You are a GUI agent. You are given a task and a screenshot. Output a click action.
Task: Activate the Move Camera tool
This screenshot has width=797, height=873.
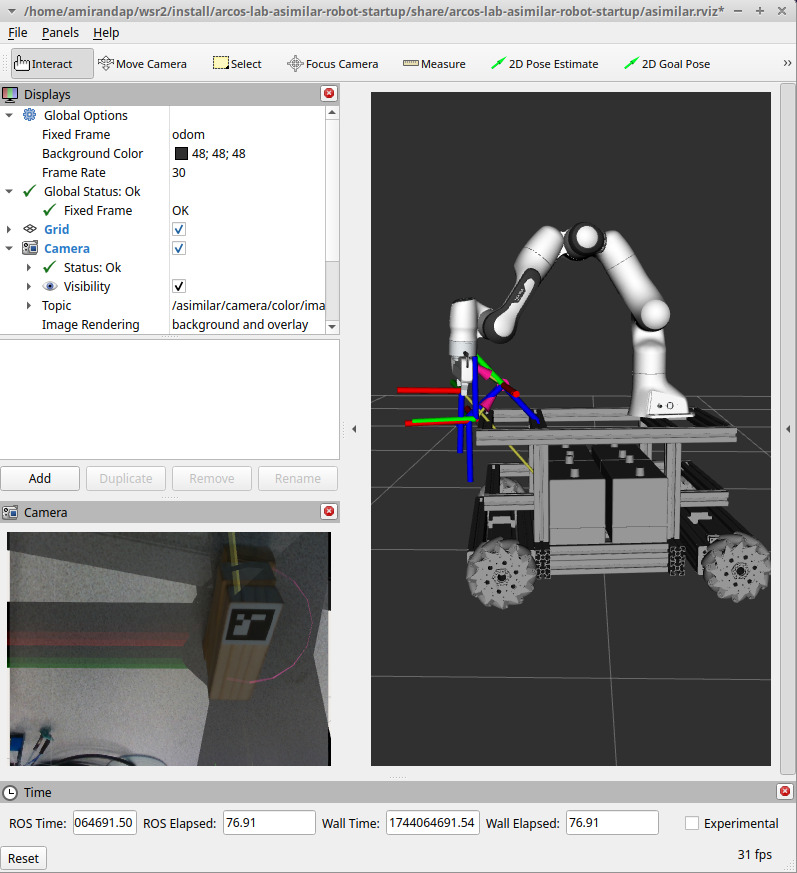click(x=142, y=64)
